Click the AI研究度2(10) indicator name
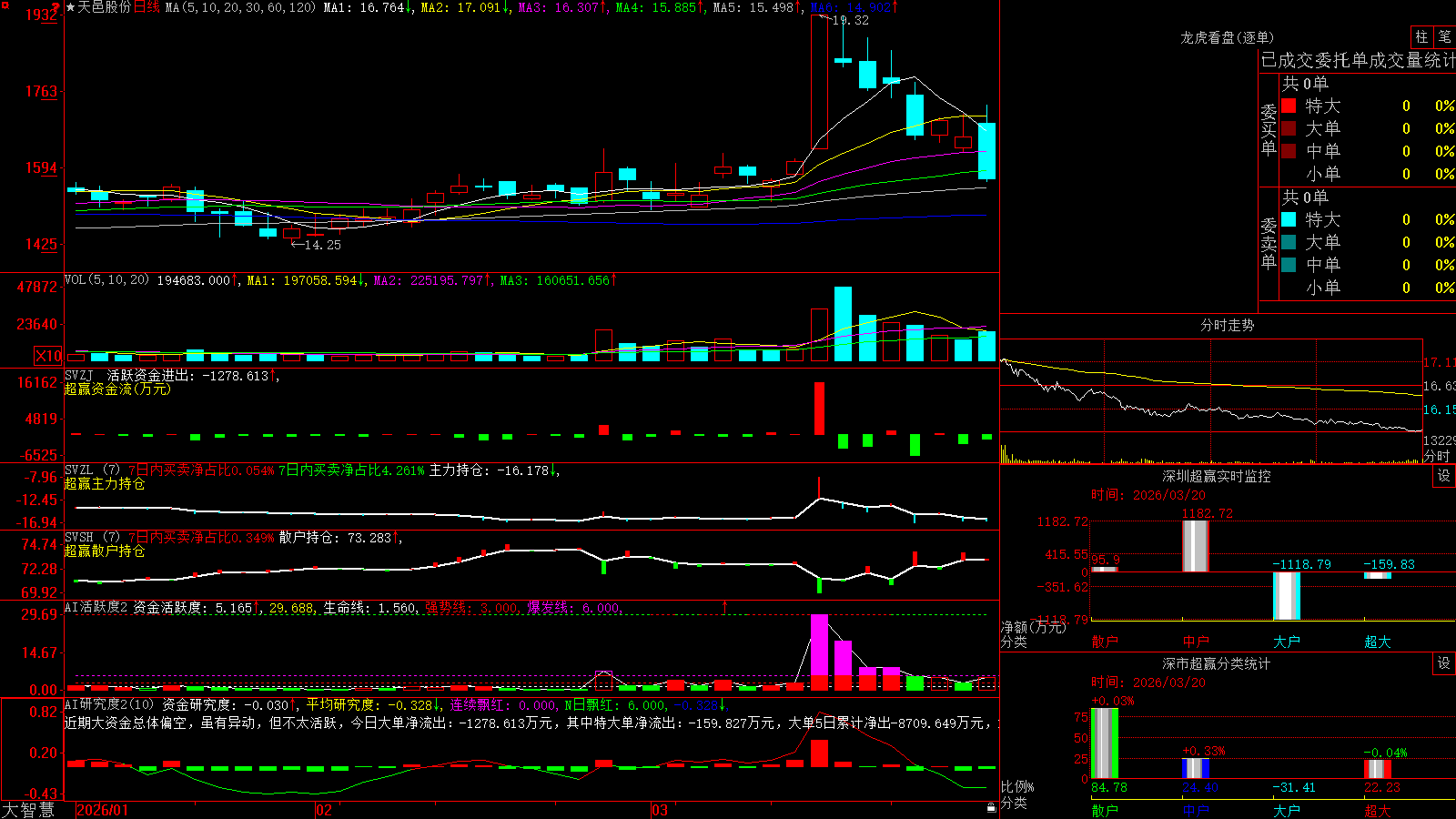1456x819 pixels. tap(109, 704)
